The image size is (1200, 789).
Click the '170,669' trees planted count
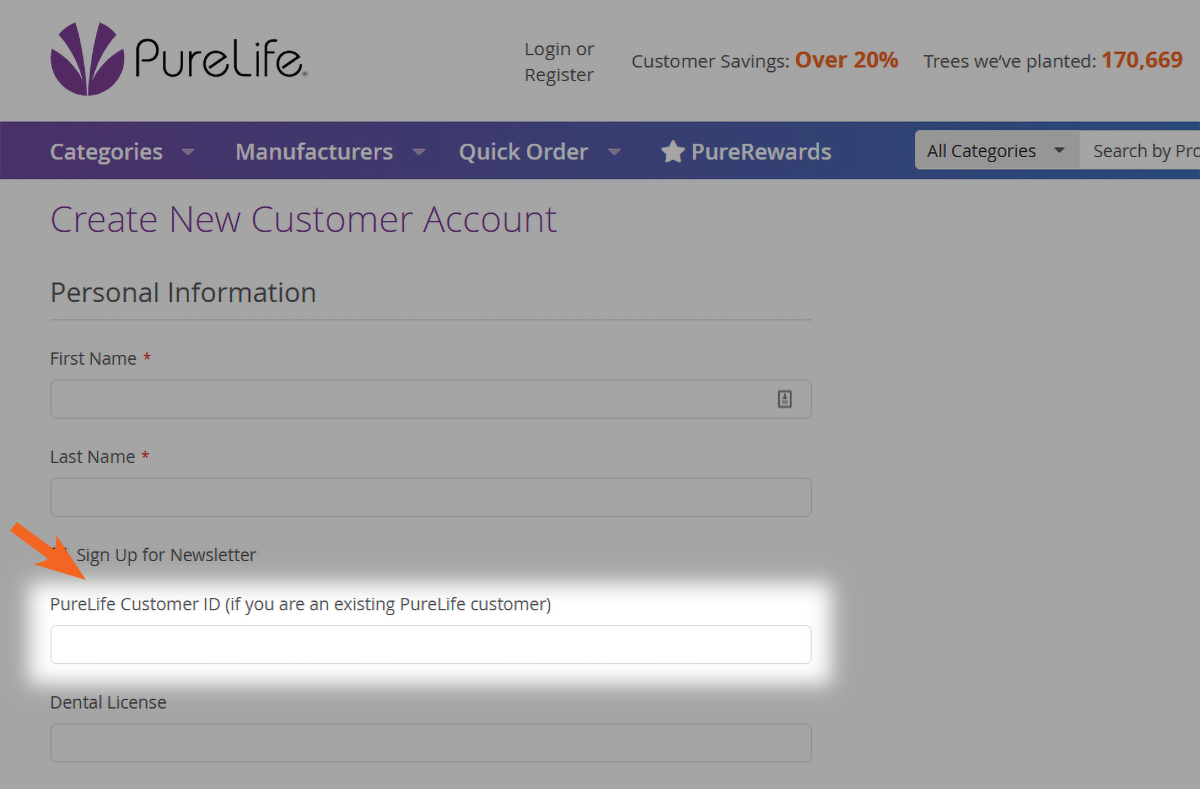click(x=1142, y=61)
